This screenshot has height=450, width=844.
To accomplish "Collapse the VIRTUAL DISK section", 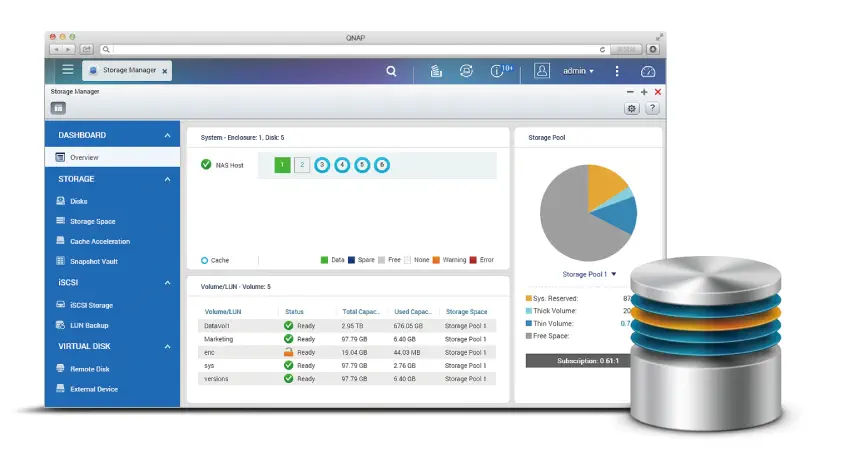I will pyautogui.click(x=167, y=347).
